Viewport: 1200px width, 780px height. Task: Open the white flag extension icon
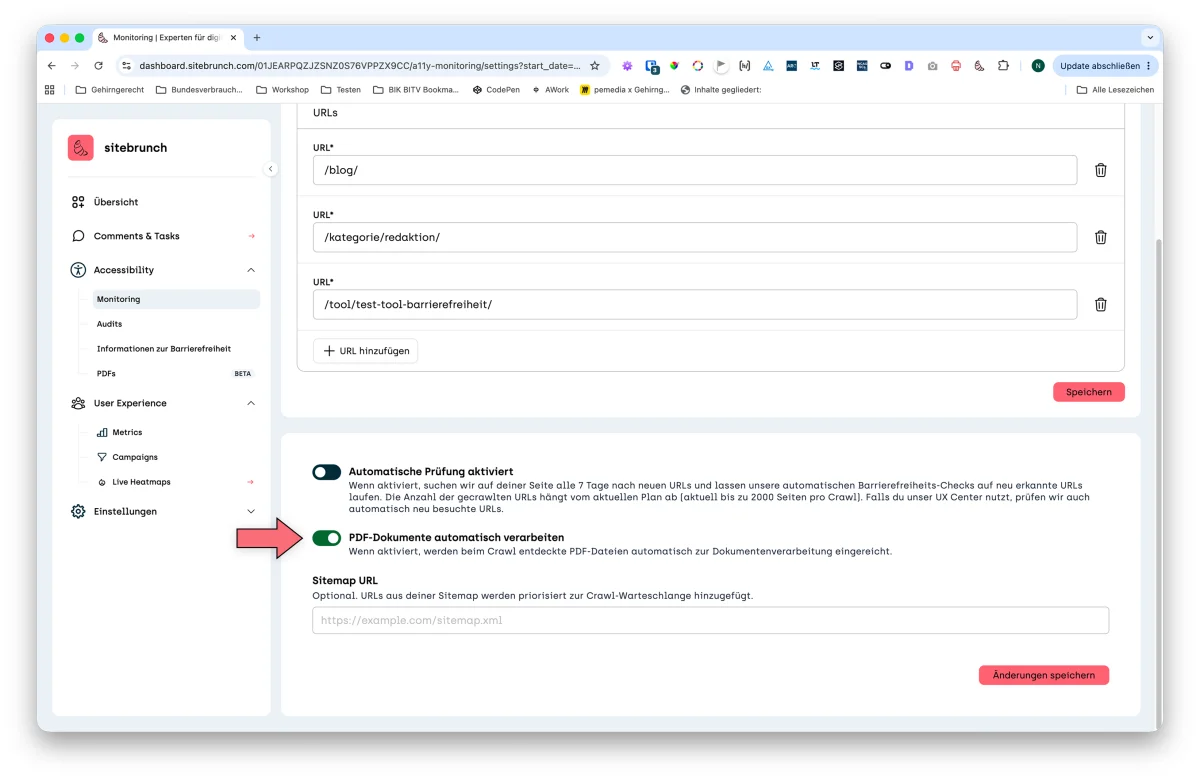point(721,66)
